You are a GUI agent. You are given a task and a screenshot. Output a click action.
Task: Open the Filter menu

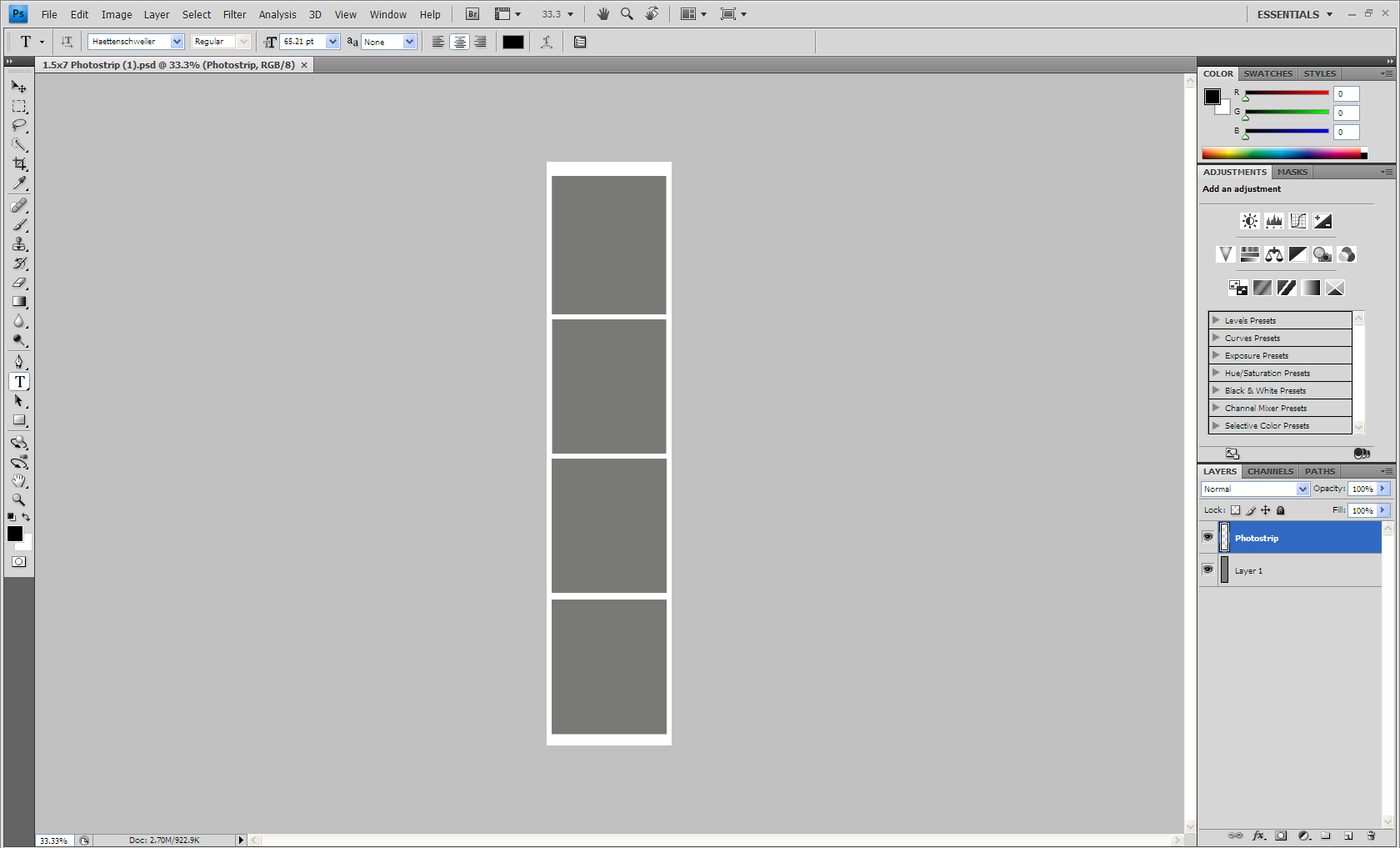(x=234, y=14)
